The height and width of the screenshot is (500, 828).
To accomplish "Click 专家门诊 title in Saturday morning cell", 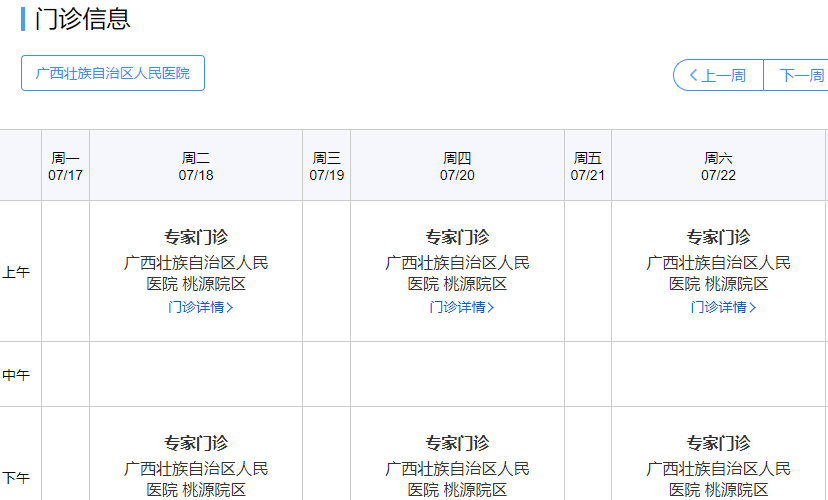I will click(718, 237).
